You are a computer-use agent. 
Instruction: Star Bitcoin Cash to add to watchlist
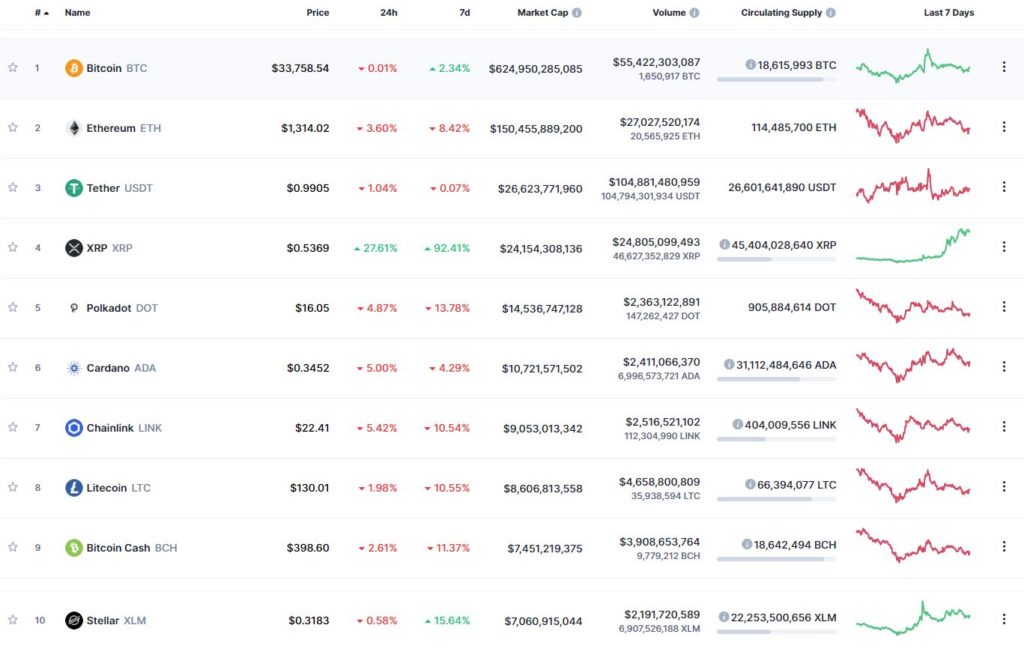(x=12, y=547)
